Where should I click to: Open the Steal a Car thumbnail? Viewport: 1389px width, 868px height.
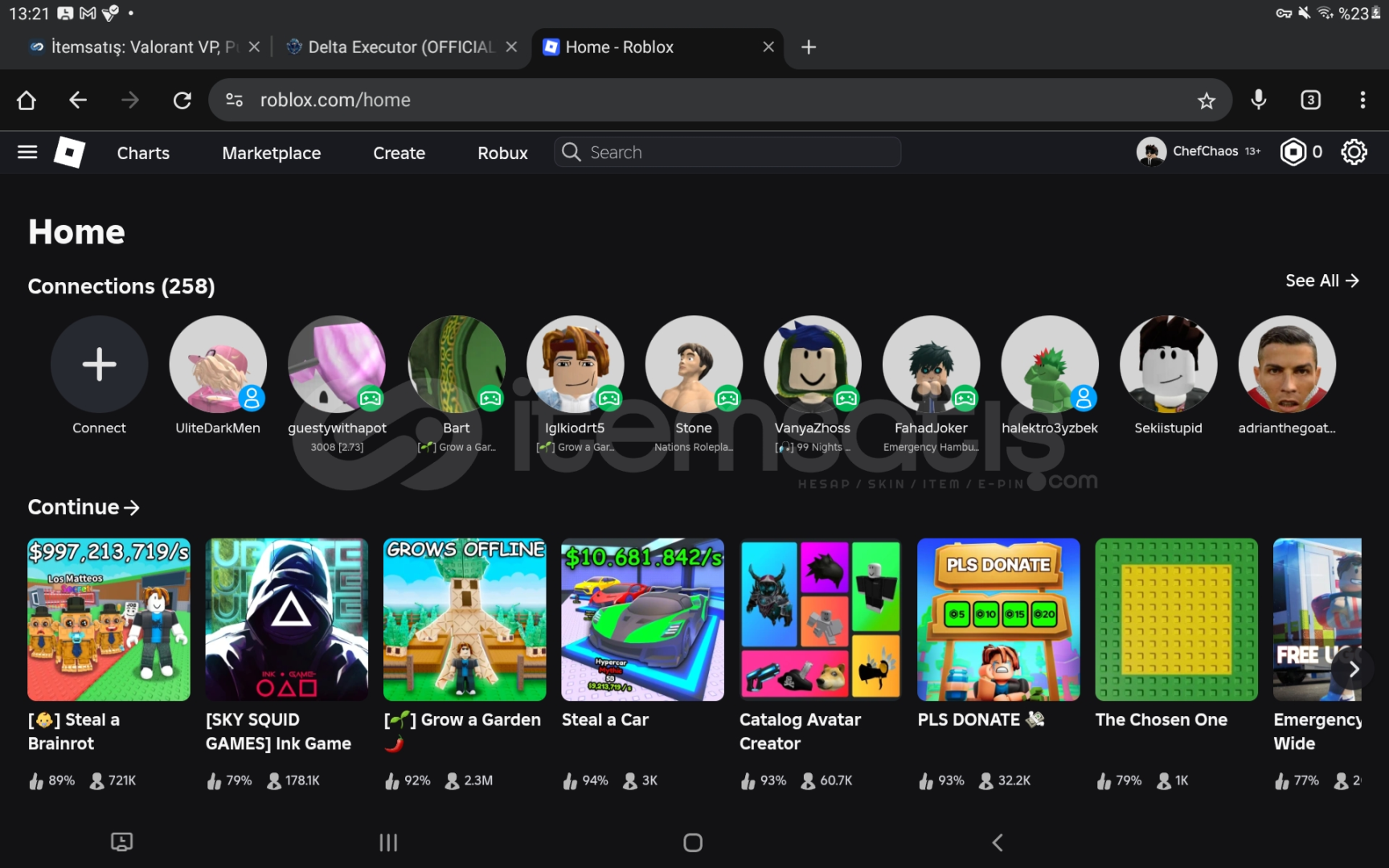coord(642,619)
